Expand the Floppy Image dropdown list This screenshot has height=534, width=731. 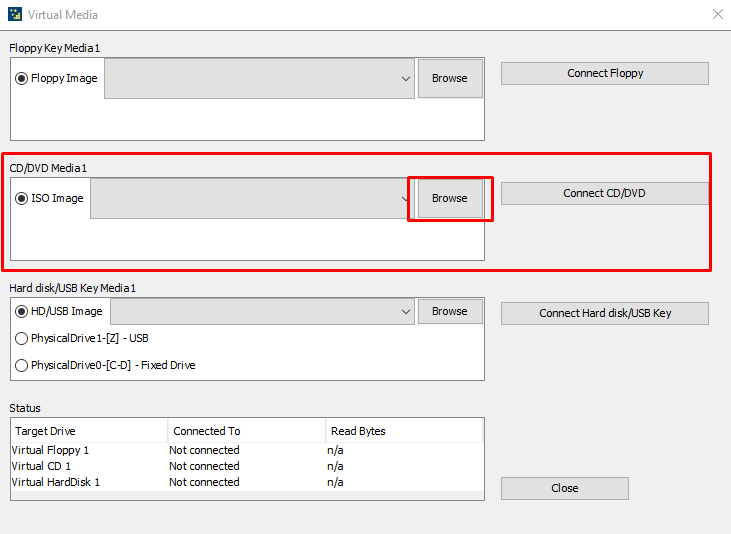pyautogui.click(x=405, y=78)
